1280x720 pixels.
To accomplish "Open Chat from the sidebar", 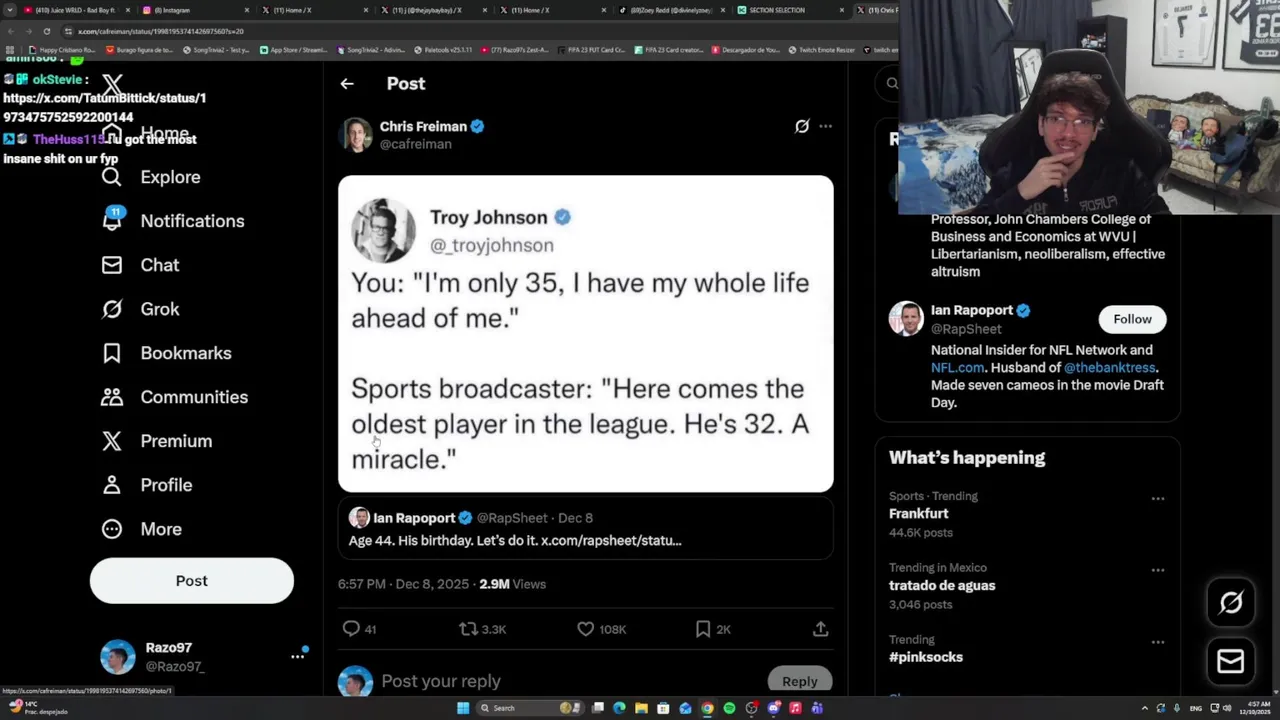I will point(140,265).
